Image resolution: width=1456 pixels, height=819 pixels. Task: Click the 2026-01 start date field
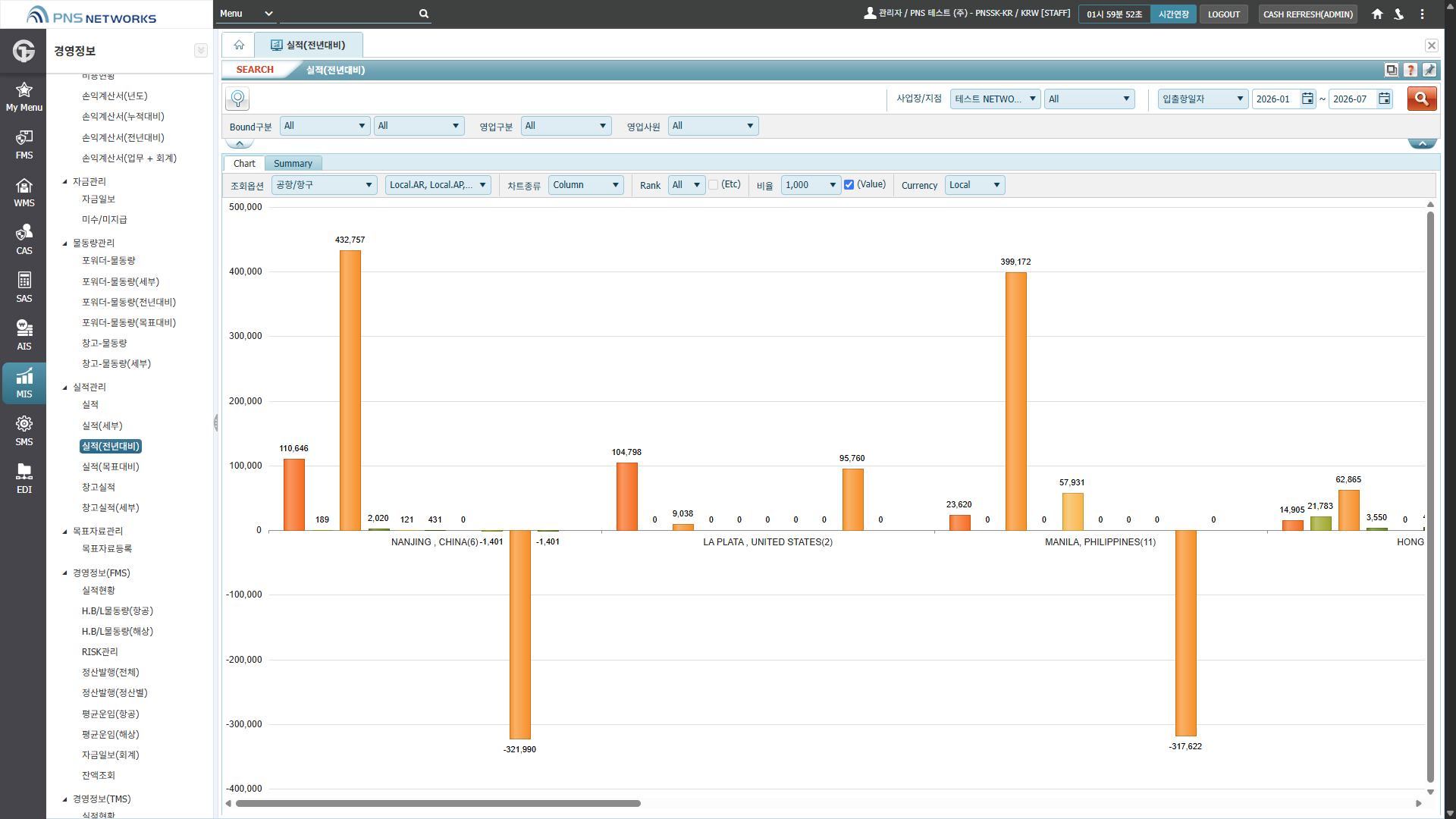pyautogui.click(x=1276, y=99)
